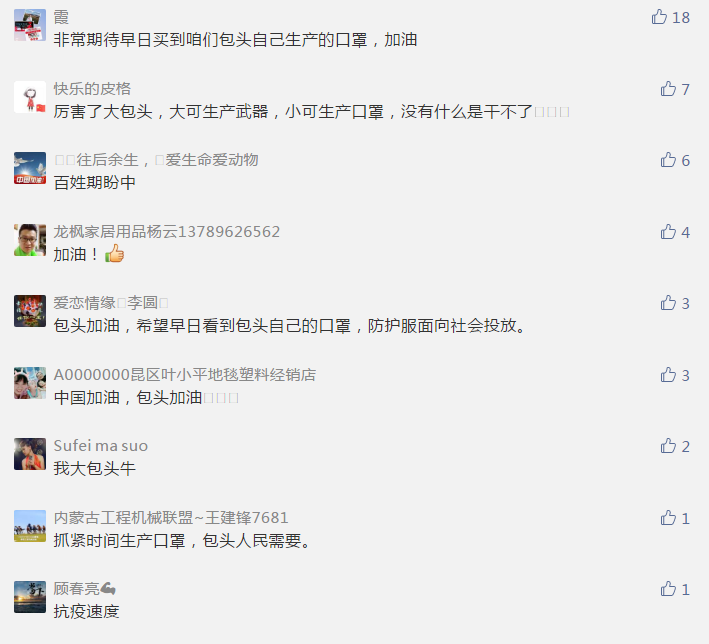Viewport: 709px width, 644px height.
Task: Open the first commenter's avatar
Action: 30,25
